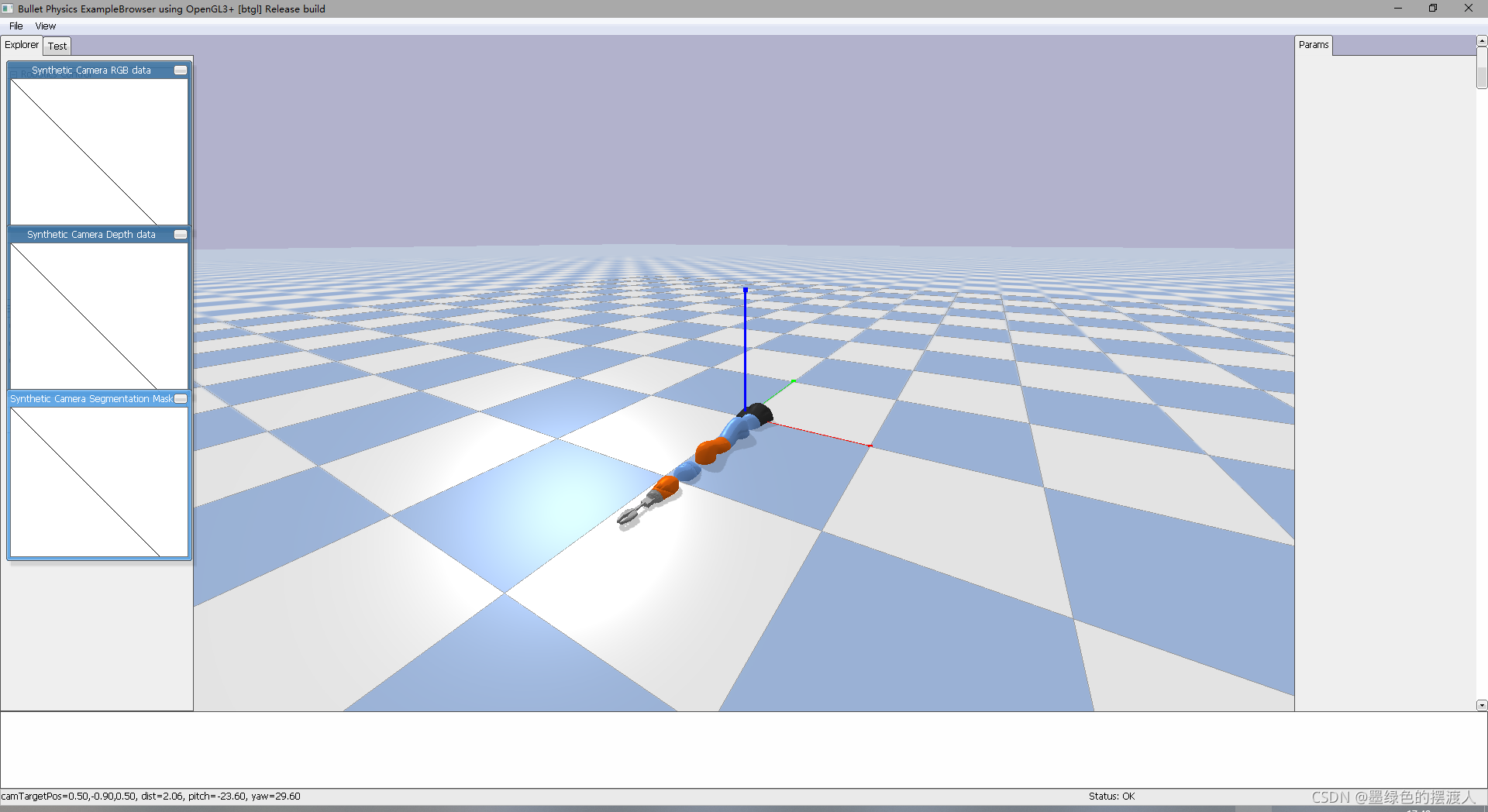Toggle visibility of the RGB camera preview window

point(180,70)
